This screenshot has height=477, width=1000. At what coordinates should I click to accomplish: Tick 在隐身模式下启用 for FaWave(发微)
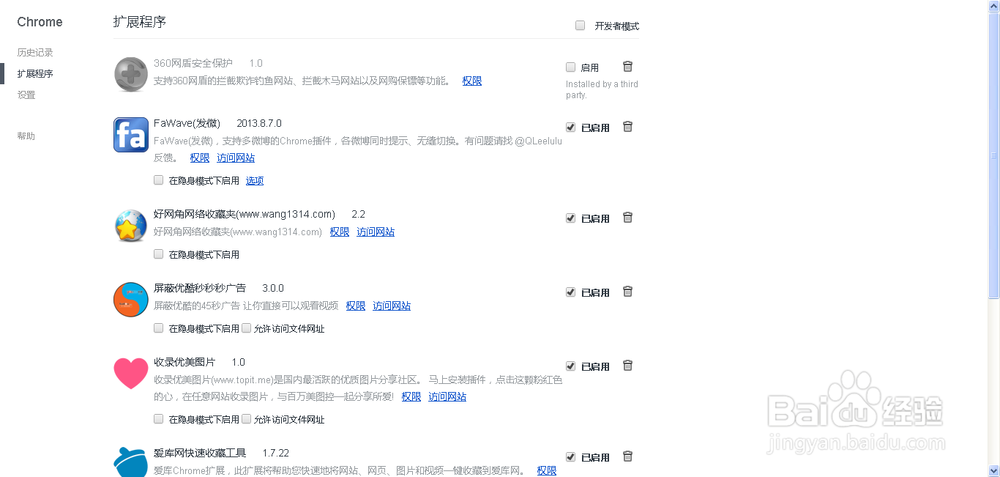coord(159,180)
